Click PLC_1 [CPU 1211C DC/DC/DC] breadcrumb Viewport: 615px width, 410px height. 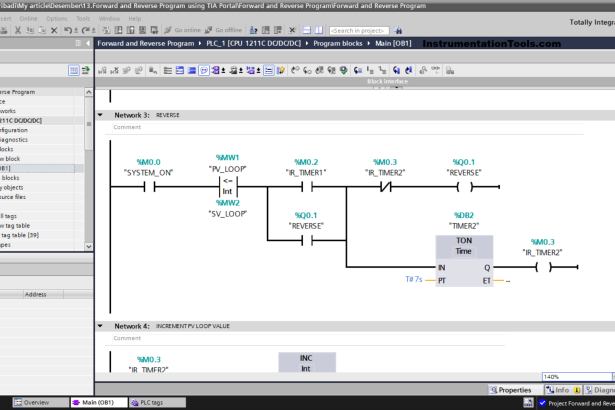253,43
